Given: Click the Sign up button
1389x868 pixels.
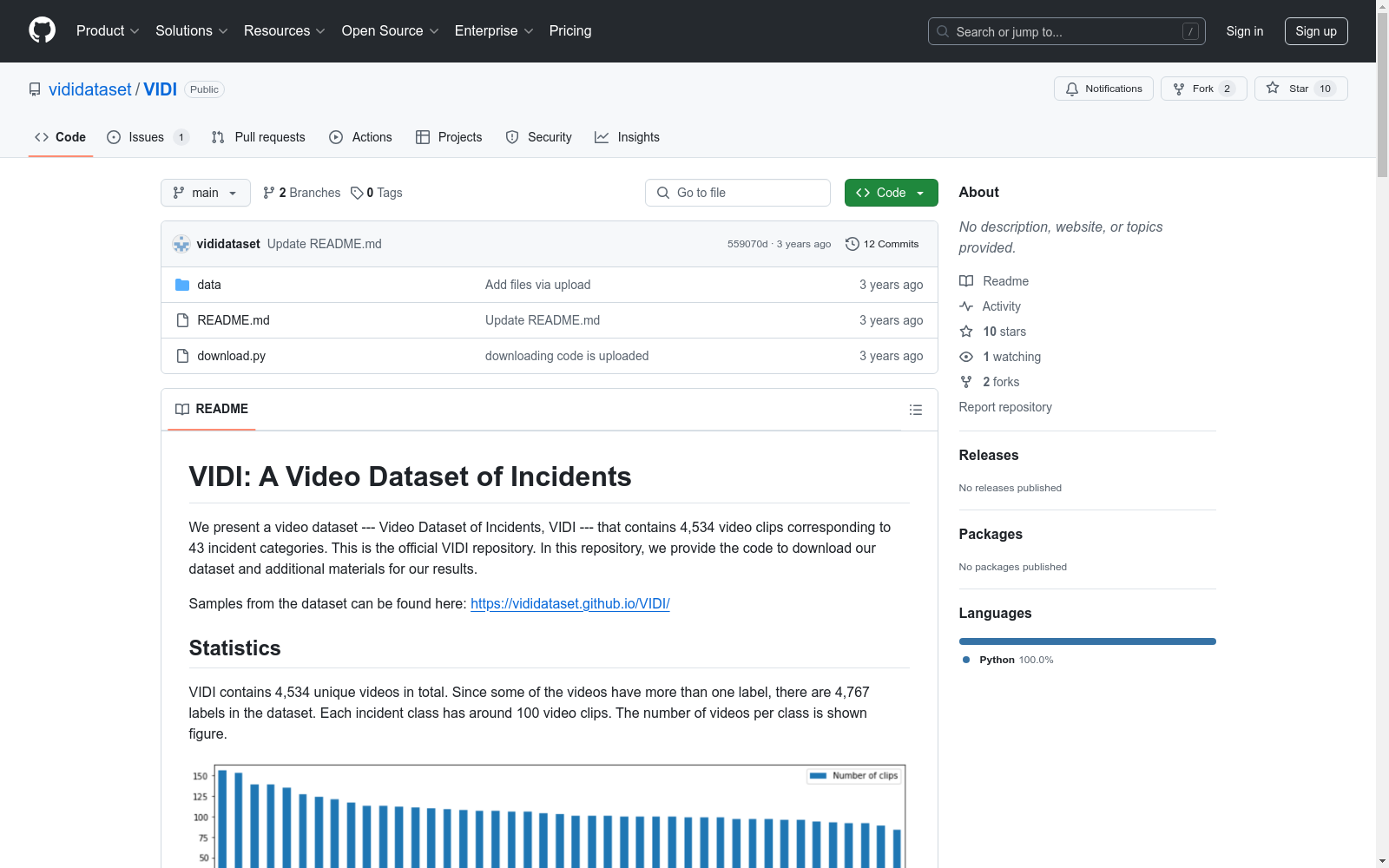Looking at the screenshot, I should (1315, 31).
